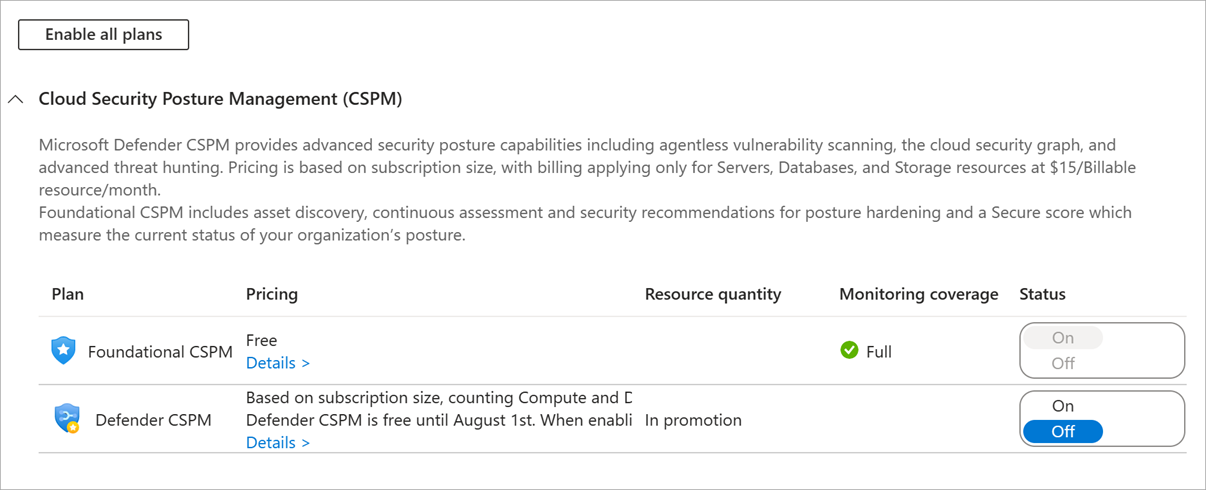Viewport: 1206px width, 490px height.
Task: Turn On the Defender CSPM plan
Action: pyautogui.click(x=1063, y=406)
